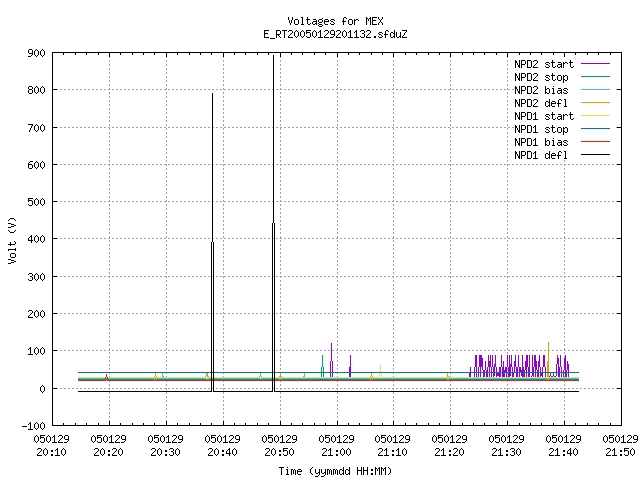Click the y-axis value 200
640x480 pixels.
point(36,314)
